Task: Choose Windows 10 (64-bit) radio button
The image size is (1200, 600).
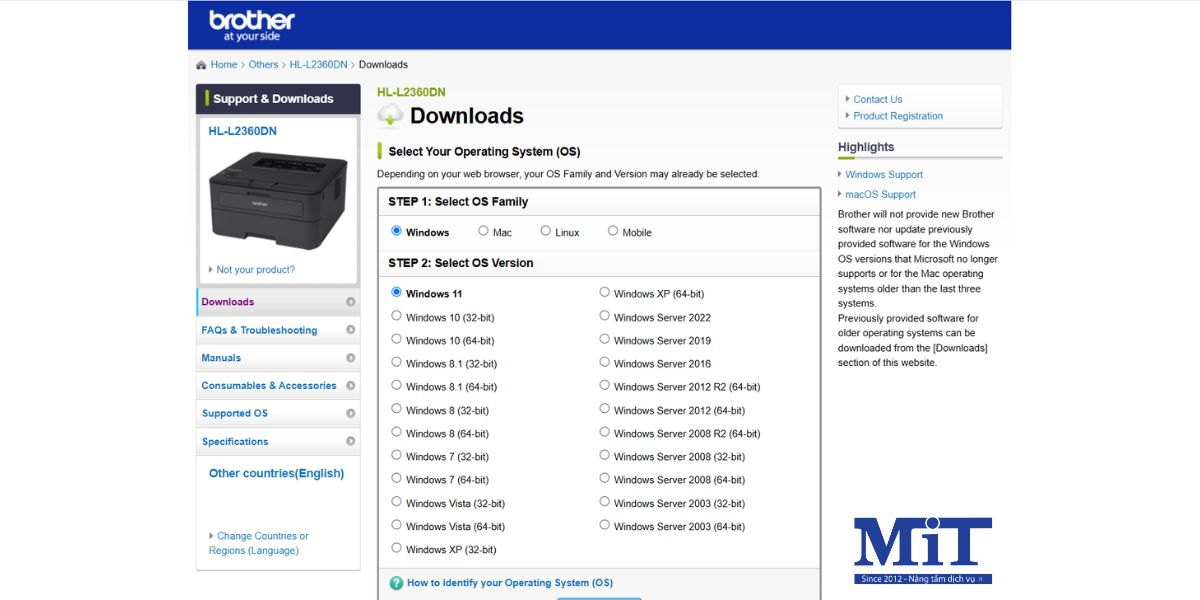Action: (x=397, y=339)
